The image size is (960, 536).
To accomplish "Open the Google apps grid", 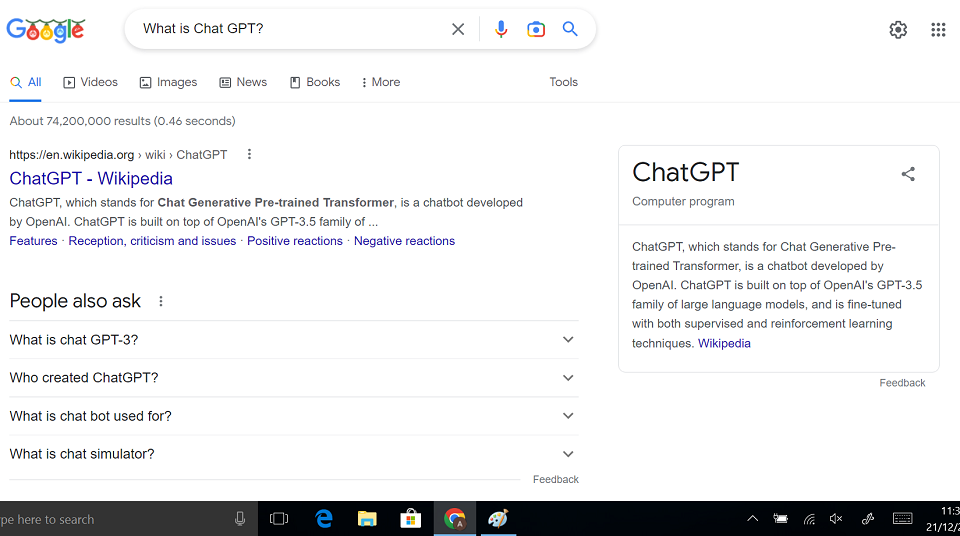I will click(x=938, y=30).
